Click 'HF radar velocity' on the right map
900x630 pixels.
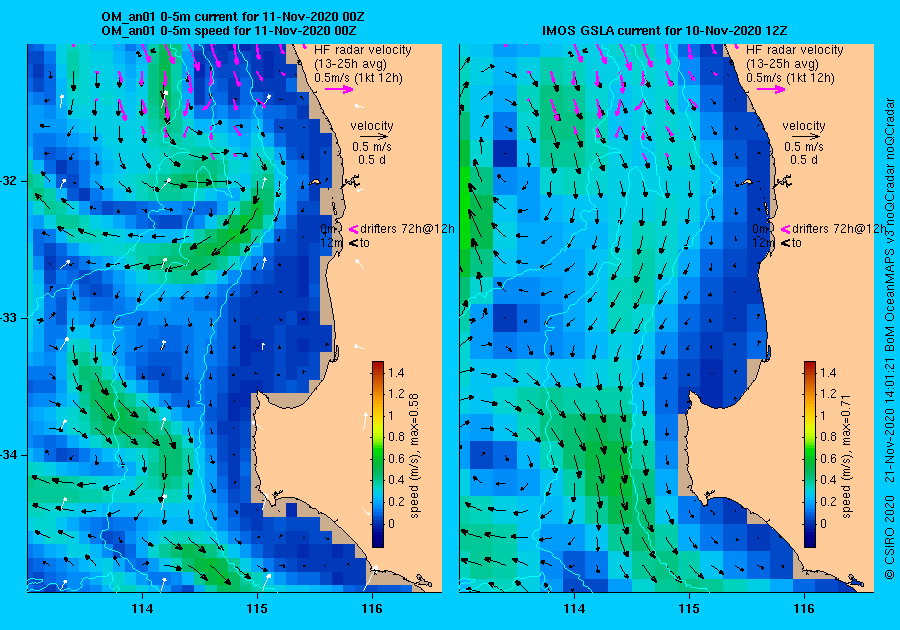(795, 50)
